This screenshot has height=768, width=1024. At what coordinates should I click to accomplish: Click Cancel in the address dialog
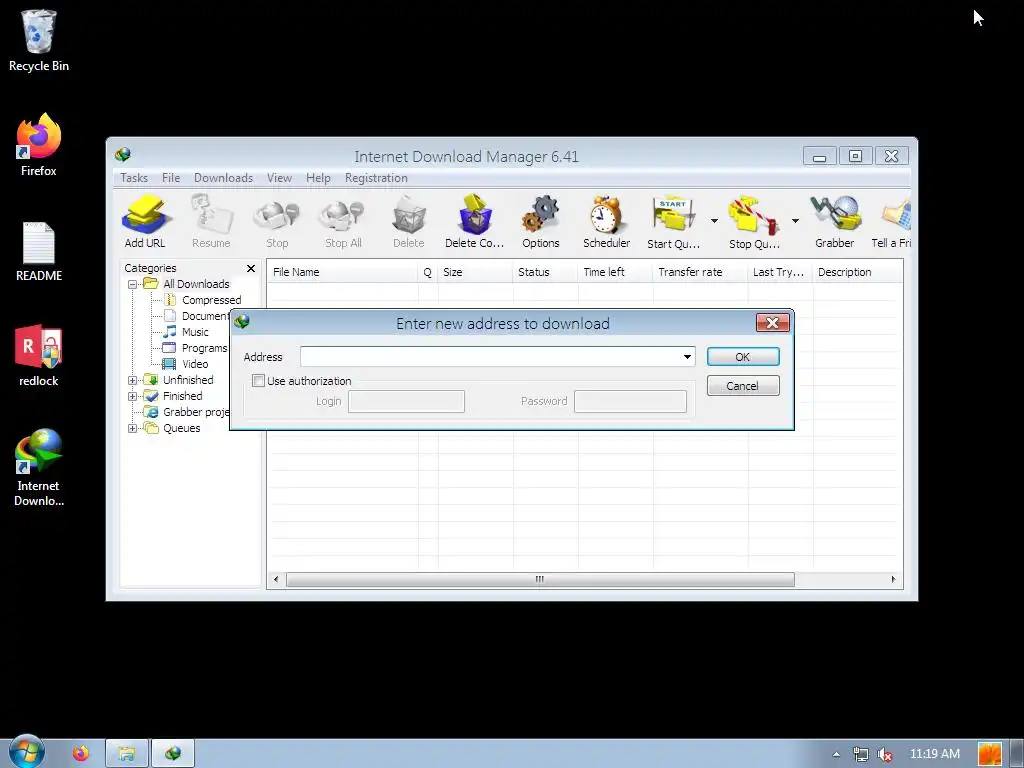pyautogui.click(x=743, y=386)
